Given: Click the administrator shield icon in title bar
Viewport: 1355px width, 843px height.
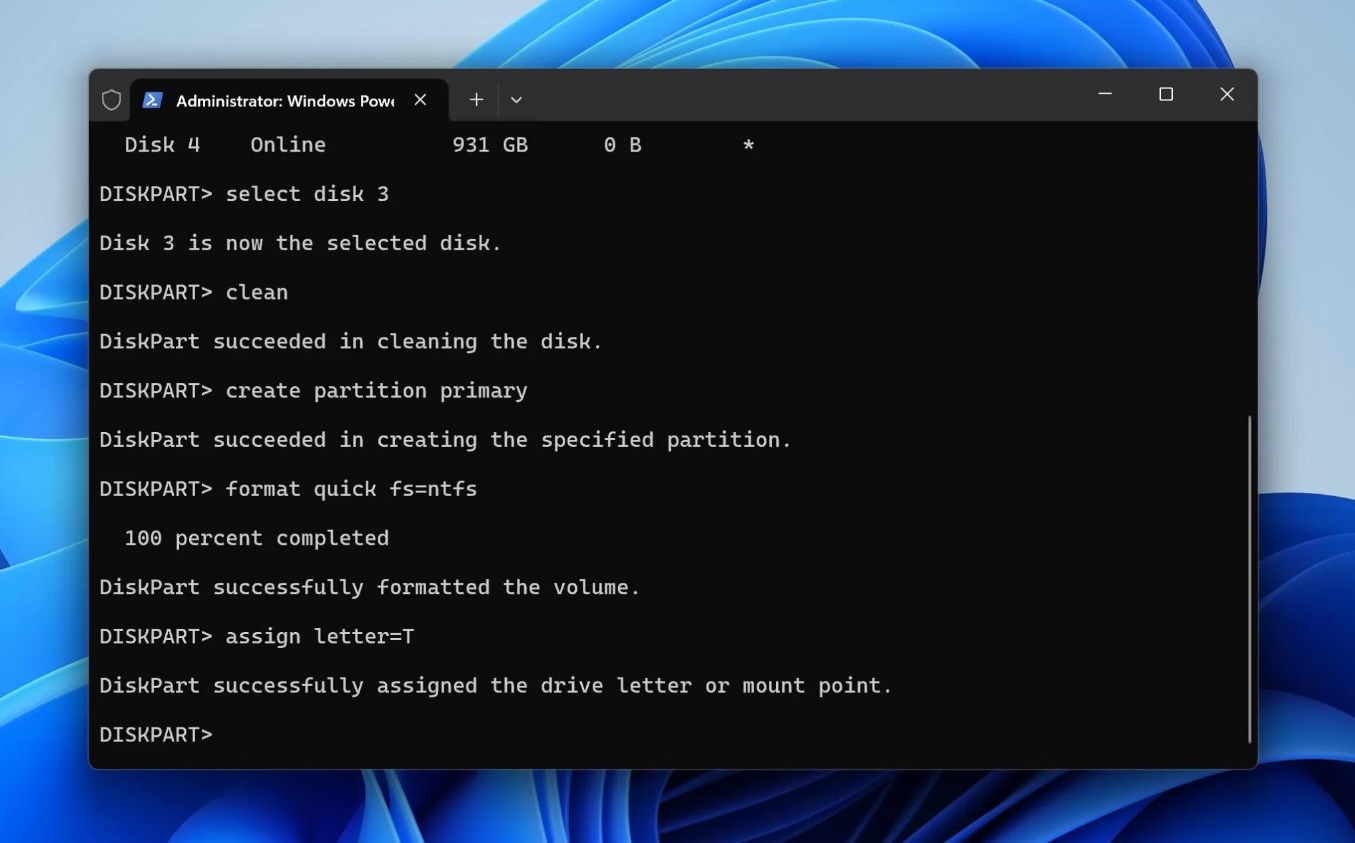Looking at the screenshot, I should coord(111,100).
